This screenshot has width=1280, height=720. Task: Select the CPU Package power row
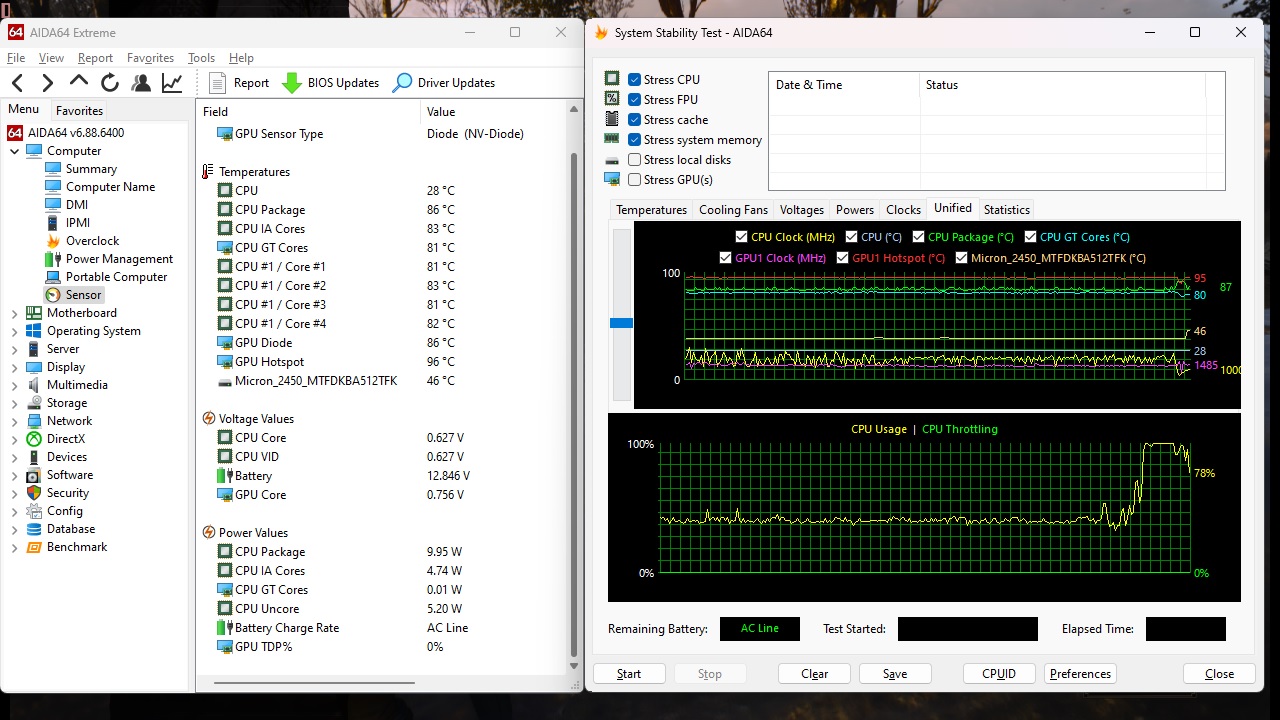tap(384, 552)
